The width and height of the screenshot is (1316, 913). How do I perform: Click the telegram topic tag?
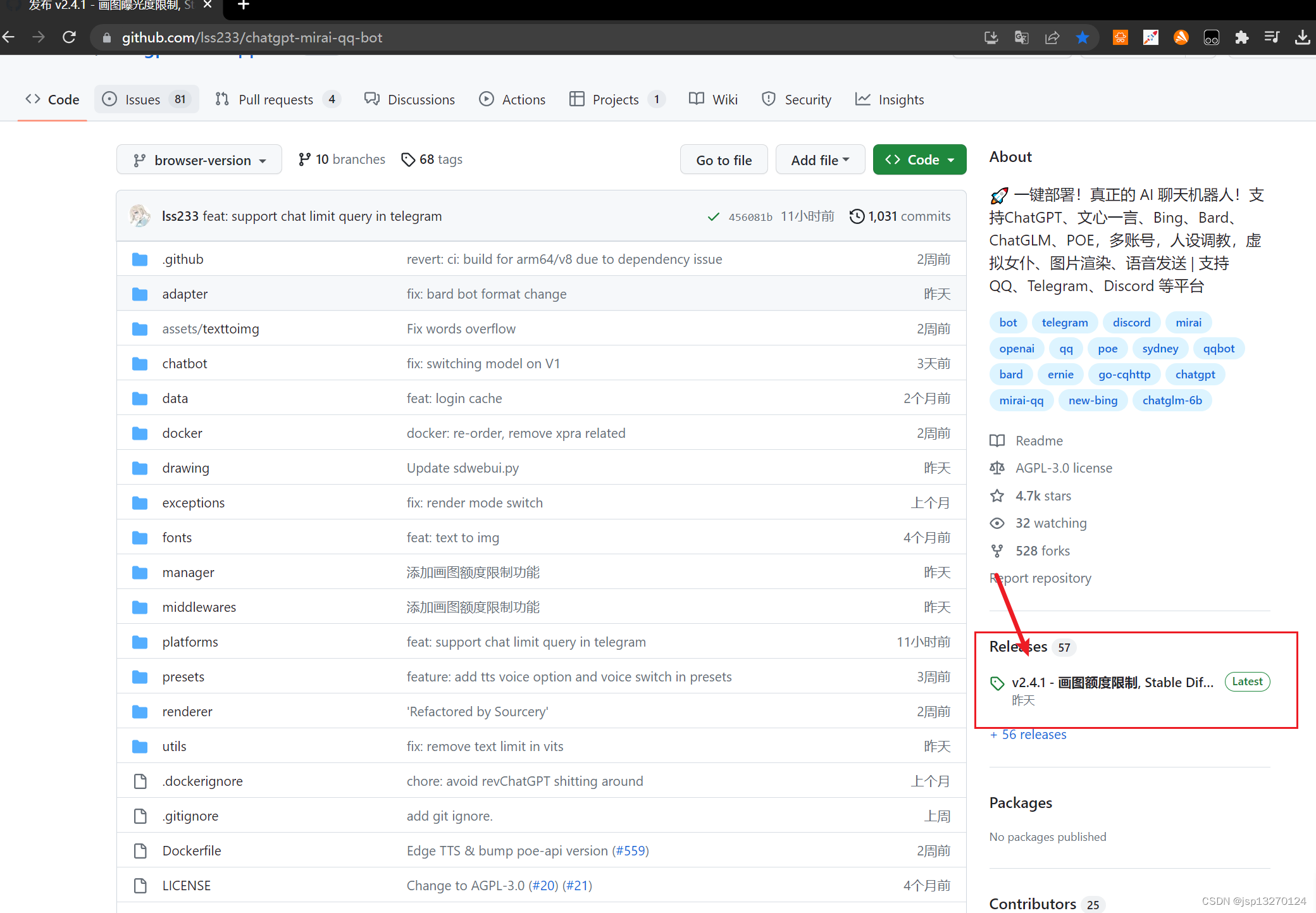point(1065,323)
